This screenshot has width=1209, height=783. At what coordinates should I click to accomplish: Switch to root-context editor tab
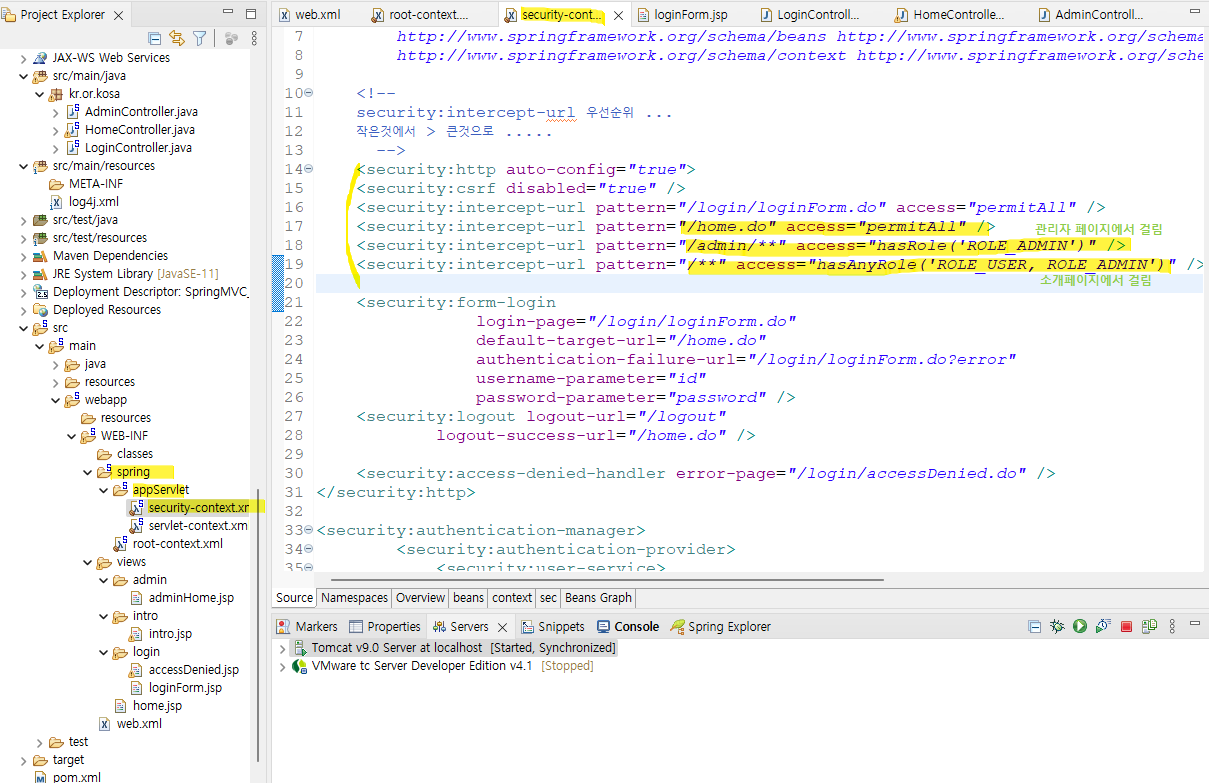[x=420, y=14]
